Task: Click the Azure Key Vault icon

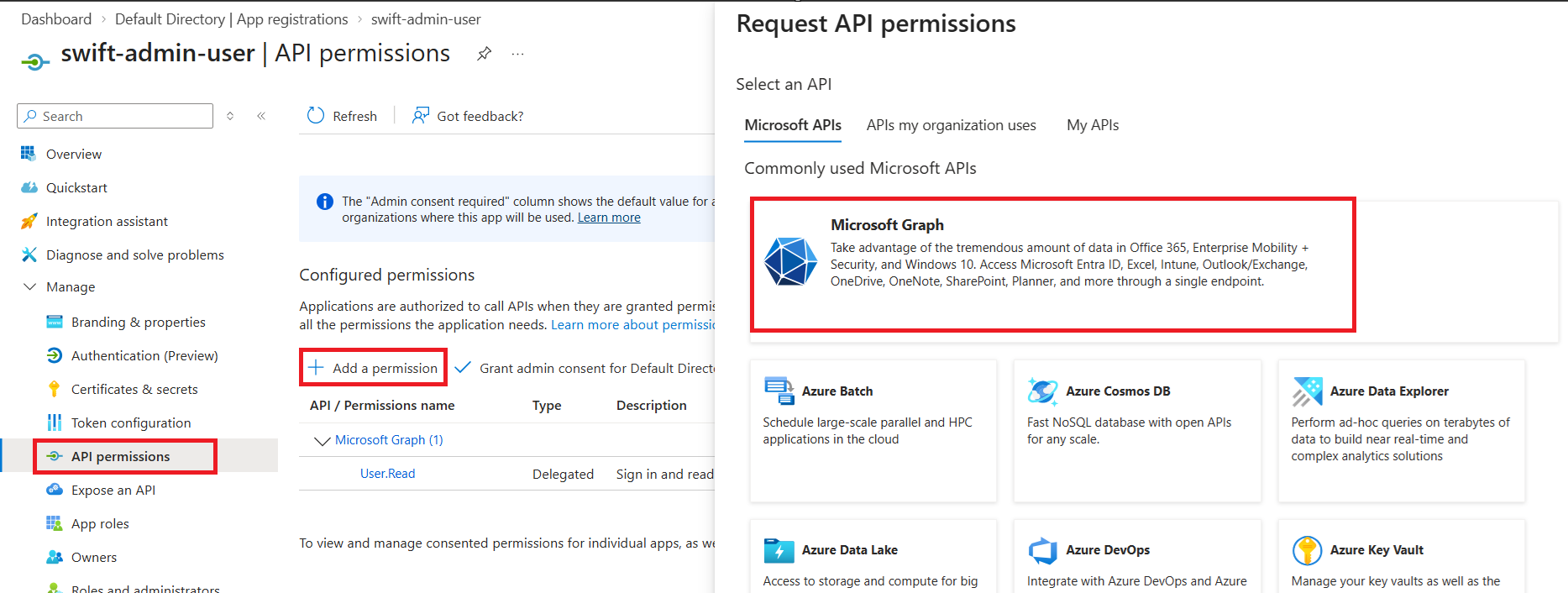Action: pyautogui.click(x=1308, y=550)
